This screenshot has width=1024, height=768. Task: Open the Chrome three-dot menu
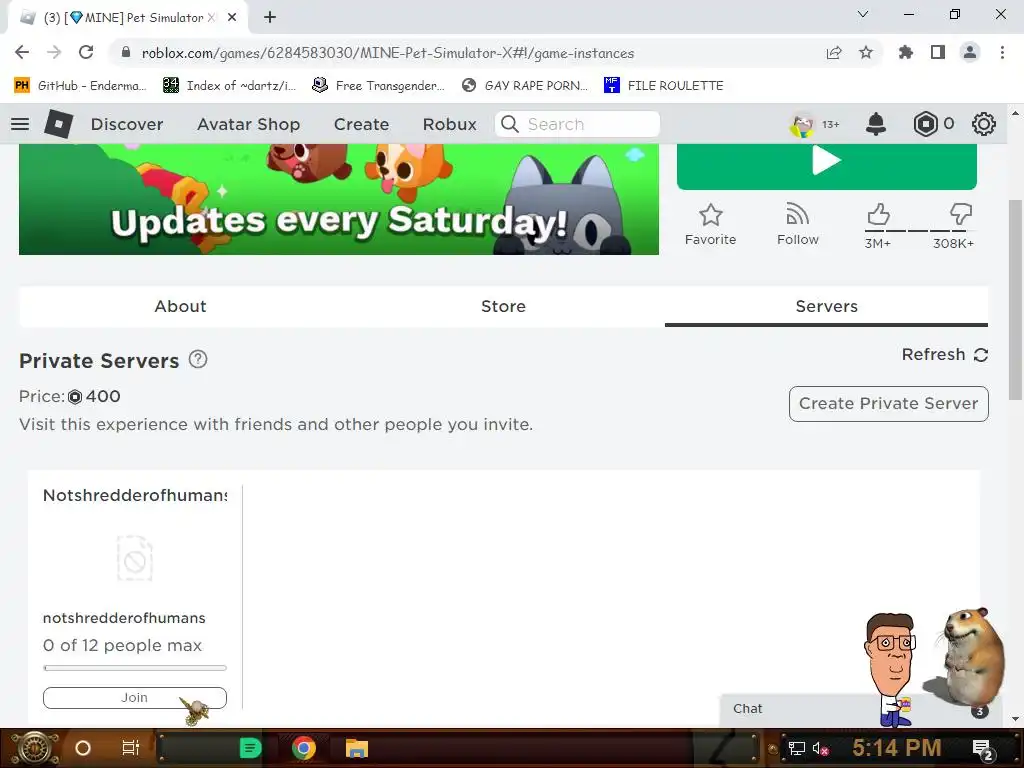(1002, 52)
